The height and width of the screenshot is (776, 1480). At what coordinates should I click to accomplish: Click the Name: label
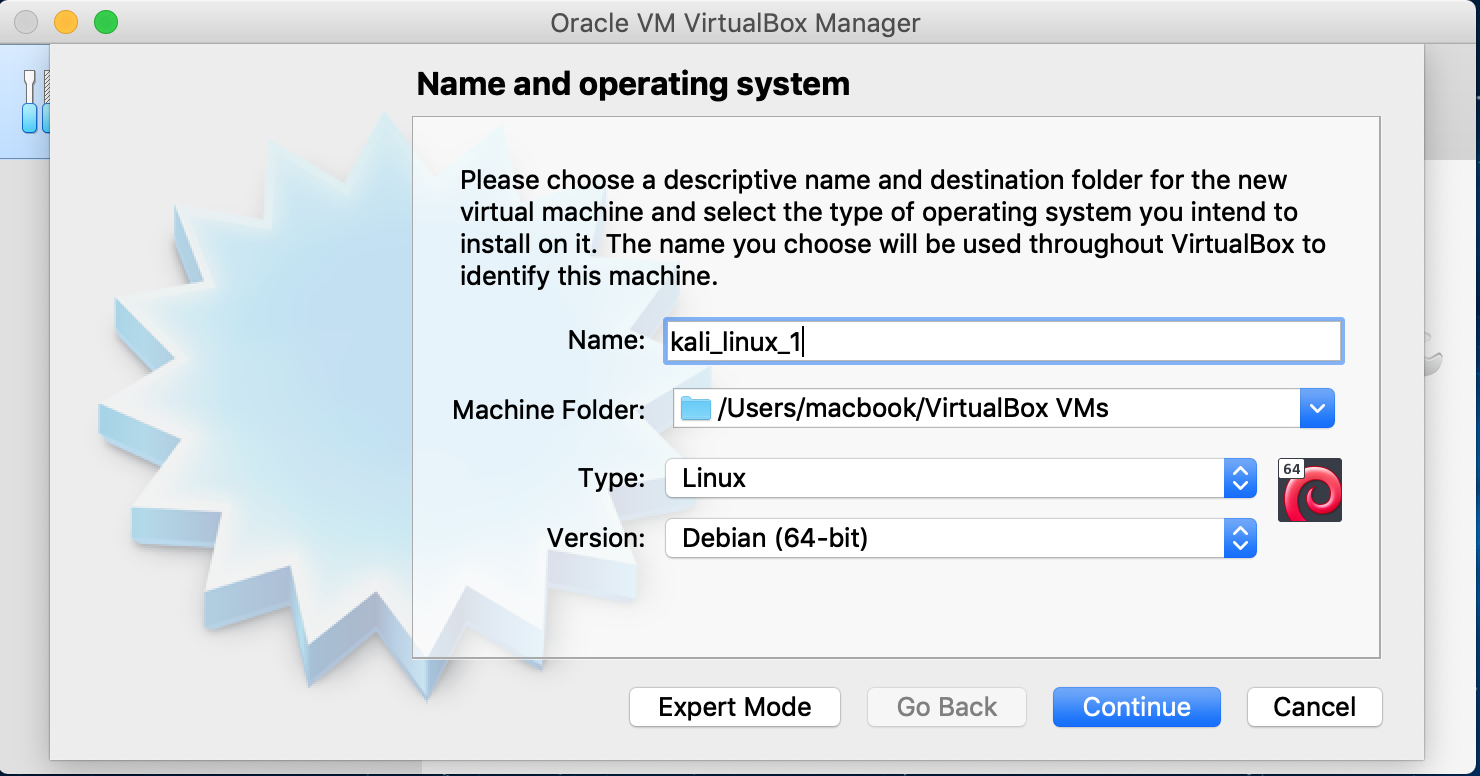click(607, 340)
